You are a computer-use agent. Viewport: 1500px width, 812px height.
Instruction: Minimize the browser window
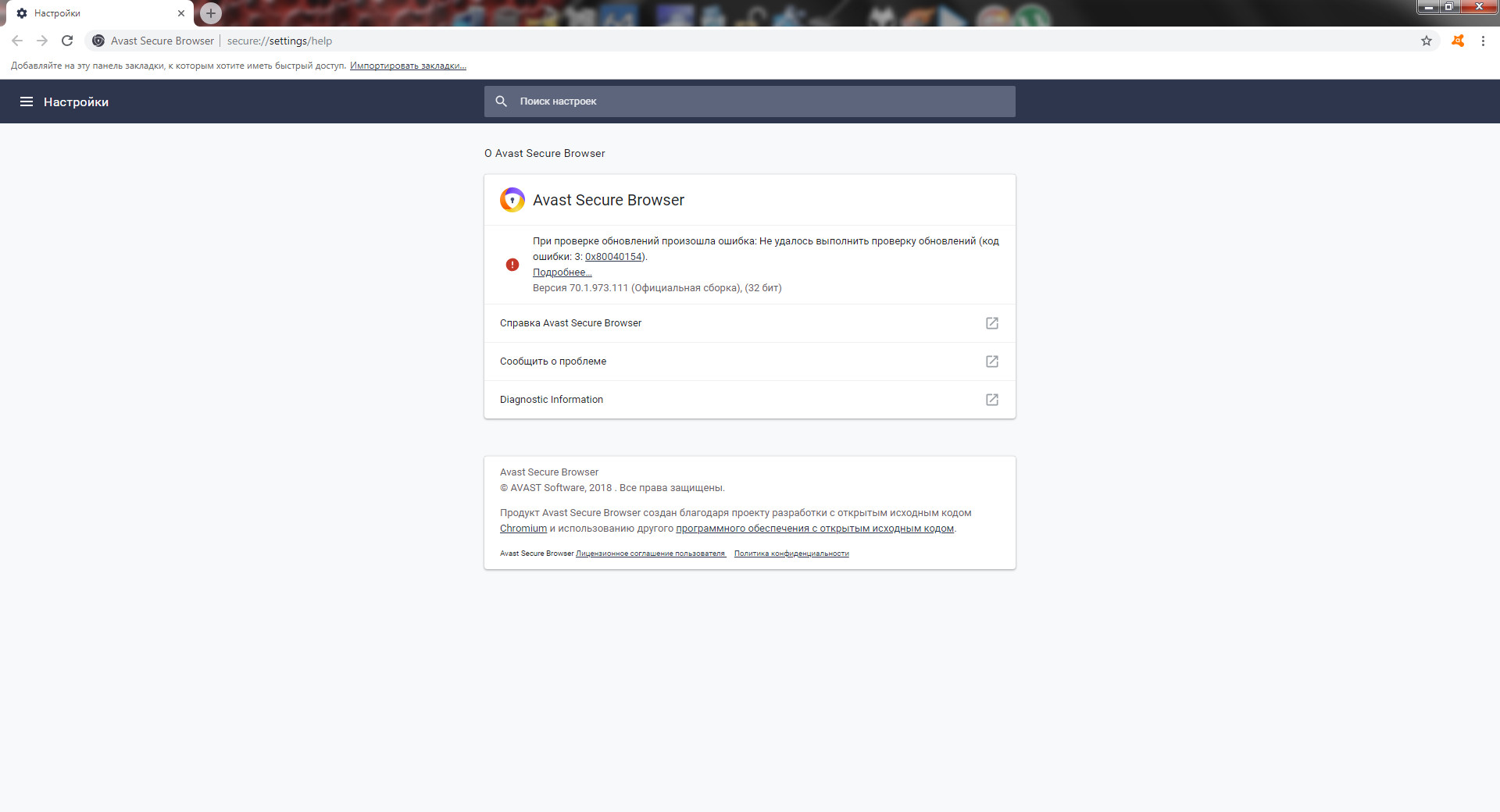click(x=1428, y=7)
